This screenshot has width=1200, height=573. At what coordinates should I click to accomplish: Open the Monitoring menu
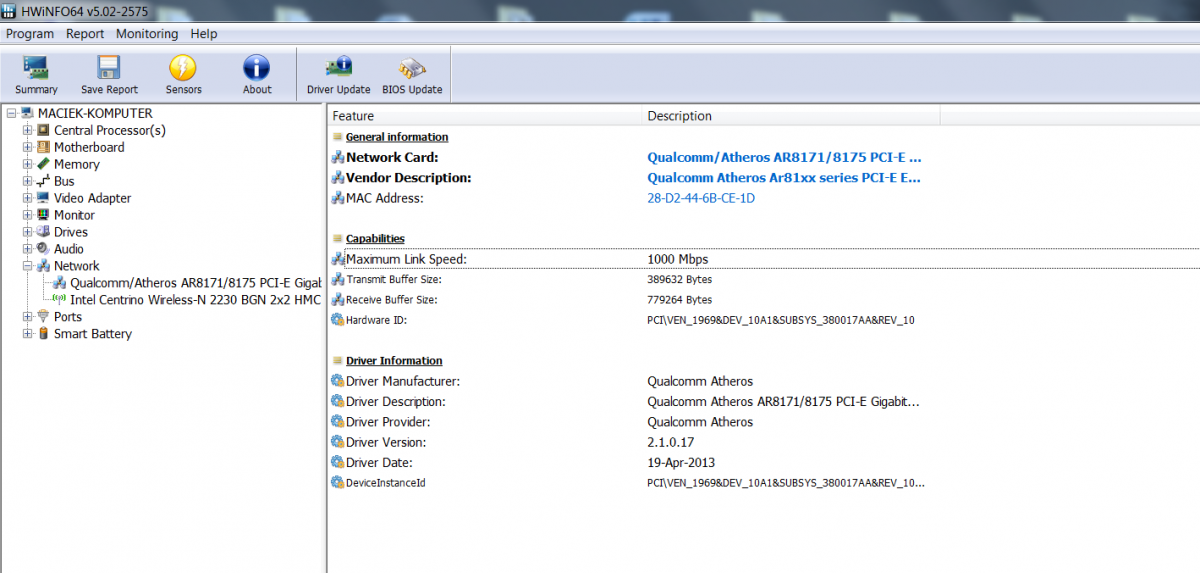point(147,33)
